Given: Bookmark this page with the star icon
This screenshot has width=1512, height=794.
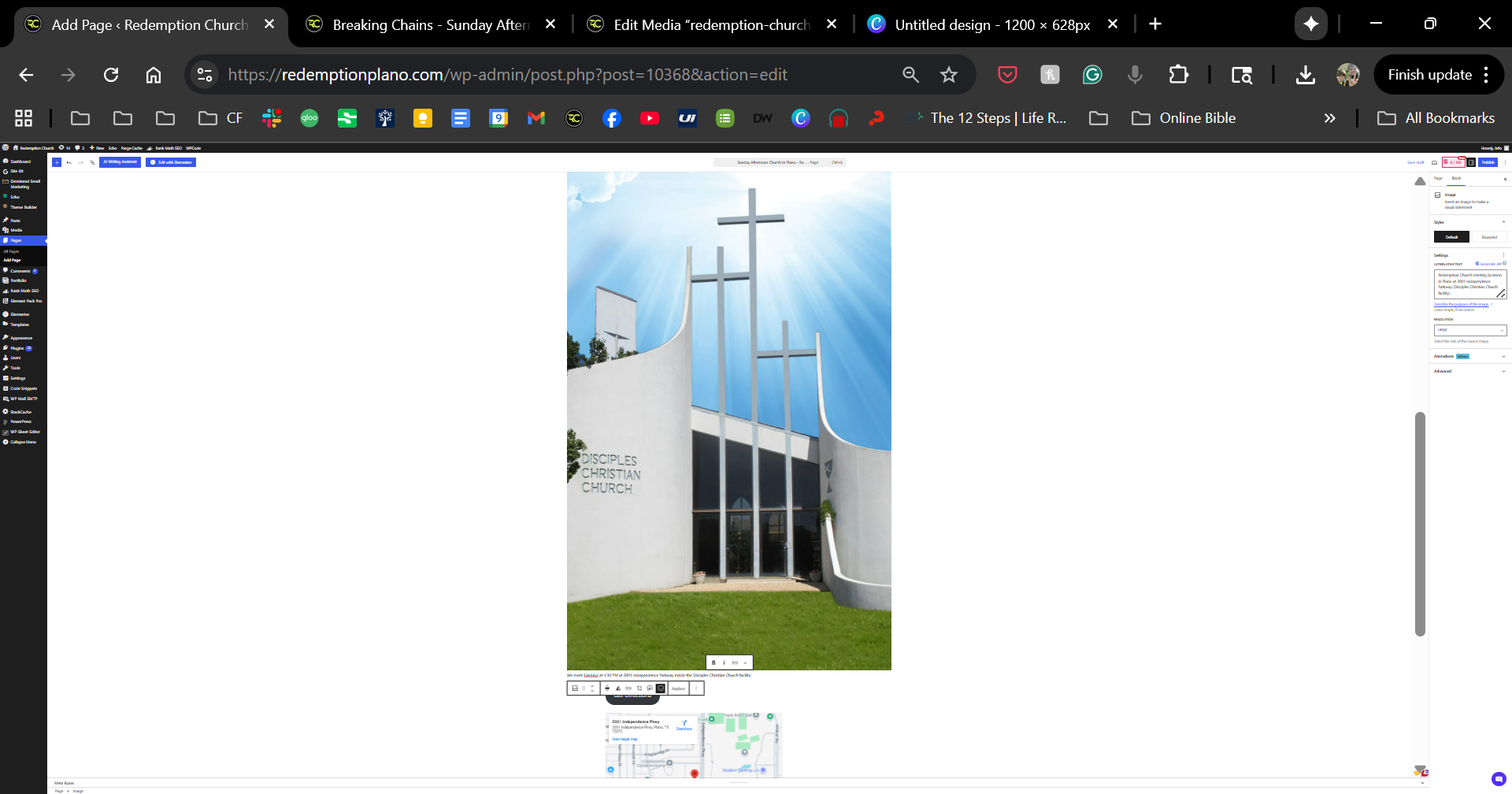Looking at the screenshot, I should tap(949, 75).
